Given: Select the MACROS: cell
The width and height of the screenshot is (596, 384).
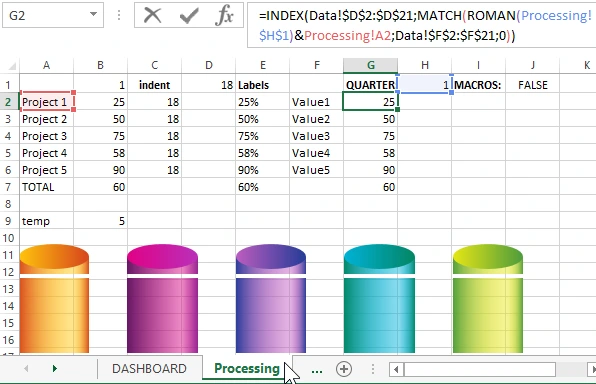Looking at the screenshot, I should [x=479, y=85].
